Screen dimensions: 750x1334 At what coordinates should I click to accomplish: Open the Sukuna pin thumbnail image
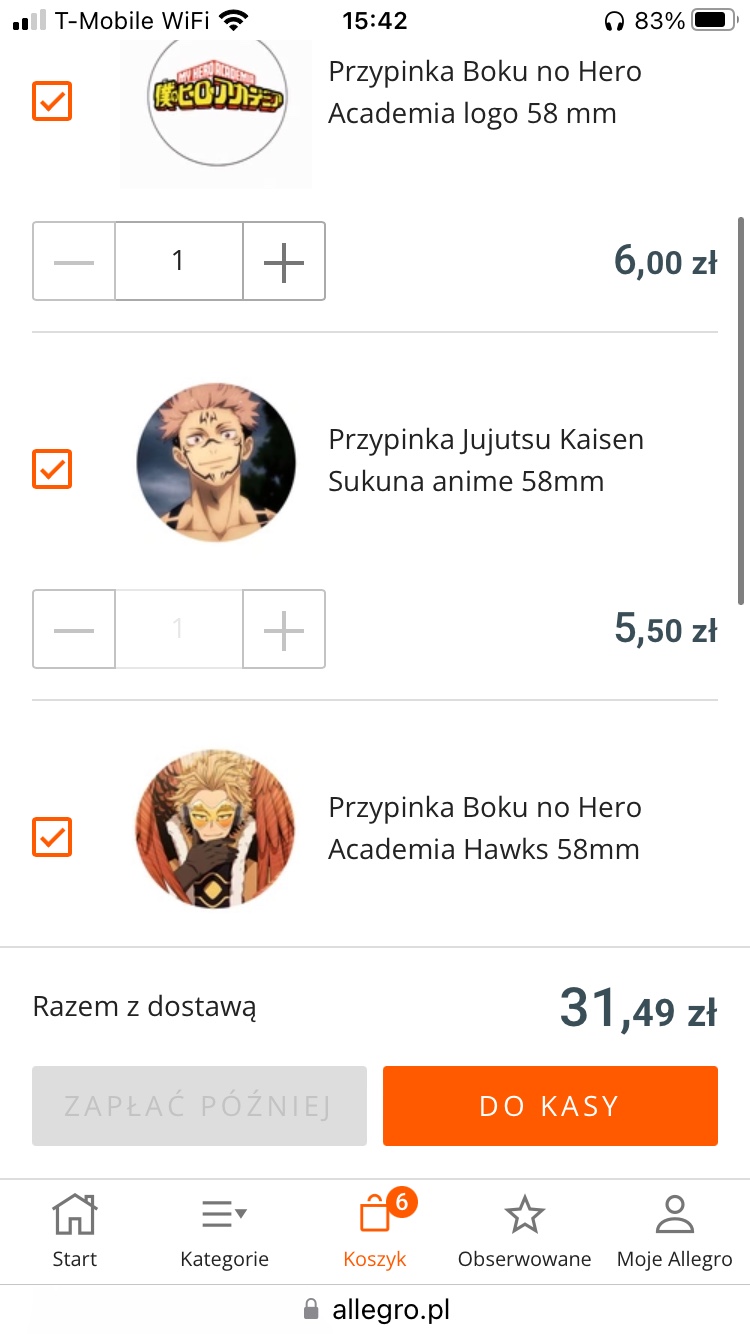pos(216,462)
